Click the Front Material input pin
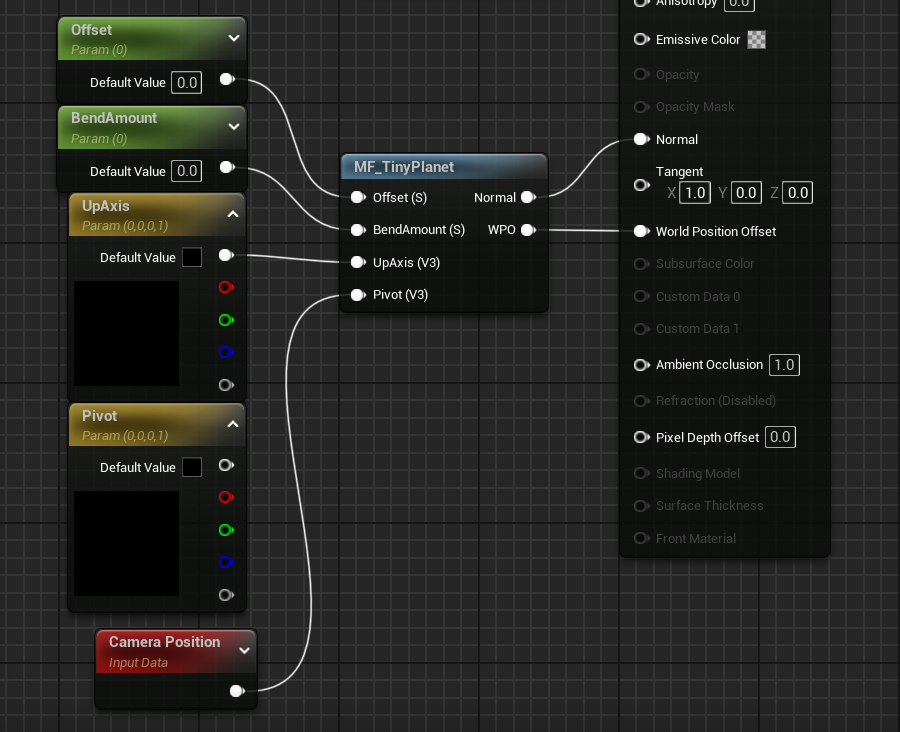900x732 pixels. click(642, 539)
